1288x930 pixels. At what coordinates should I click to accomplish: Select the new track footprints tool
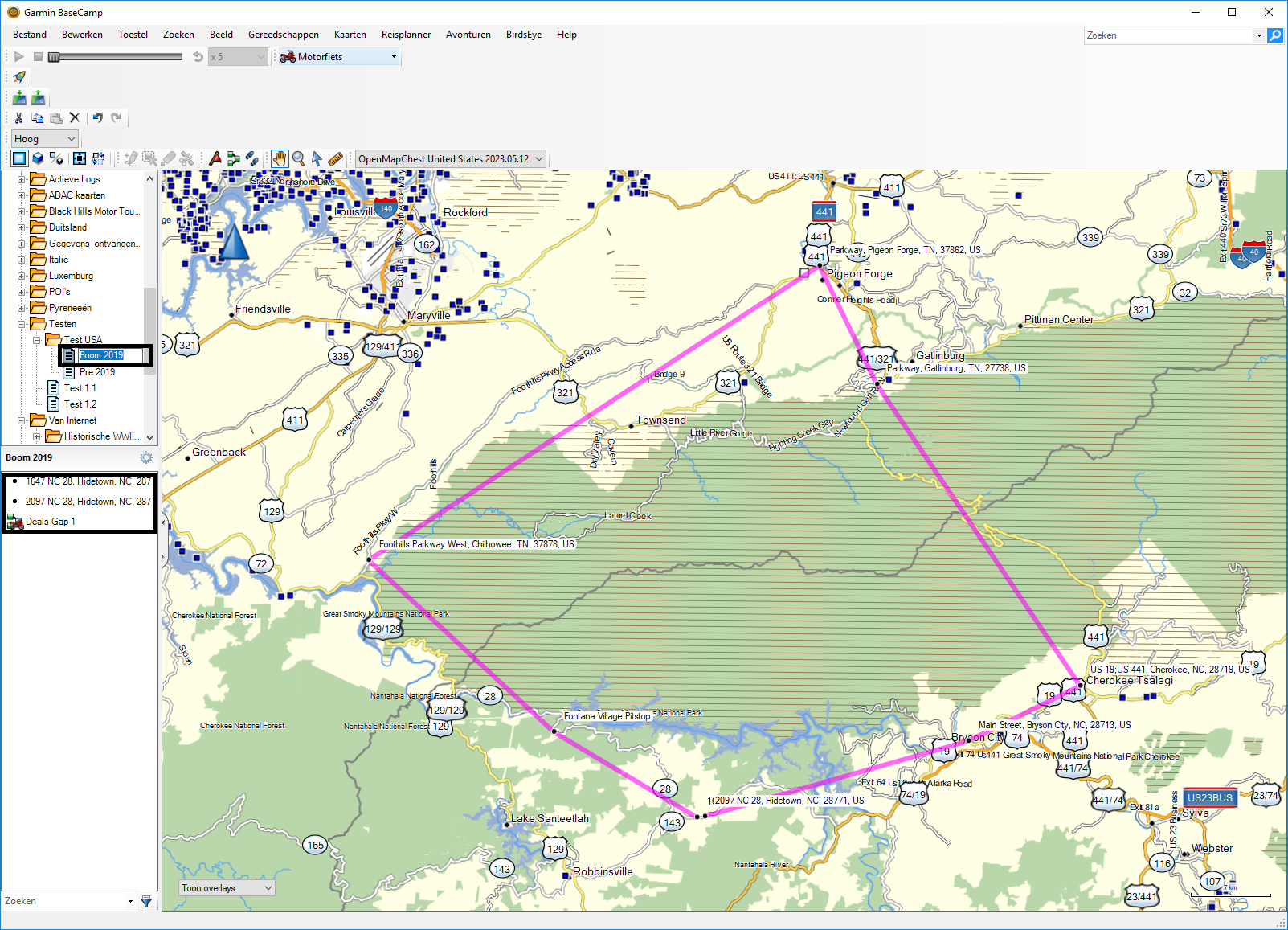251,158
